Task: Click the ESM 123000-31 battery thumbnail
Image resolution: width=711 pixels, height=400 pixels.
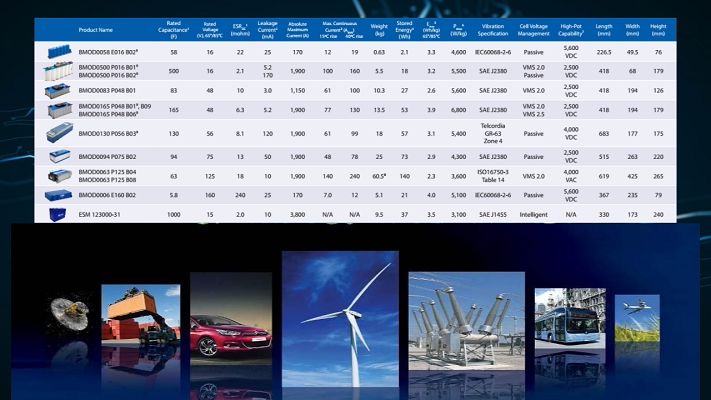Action: click(x=58, y=214)
